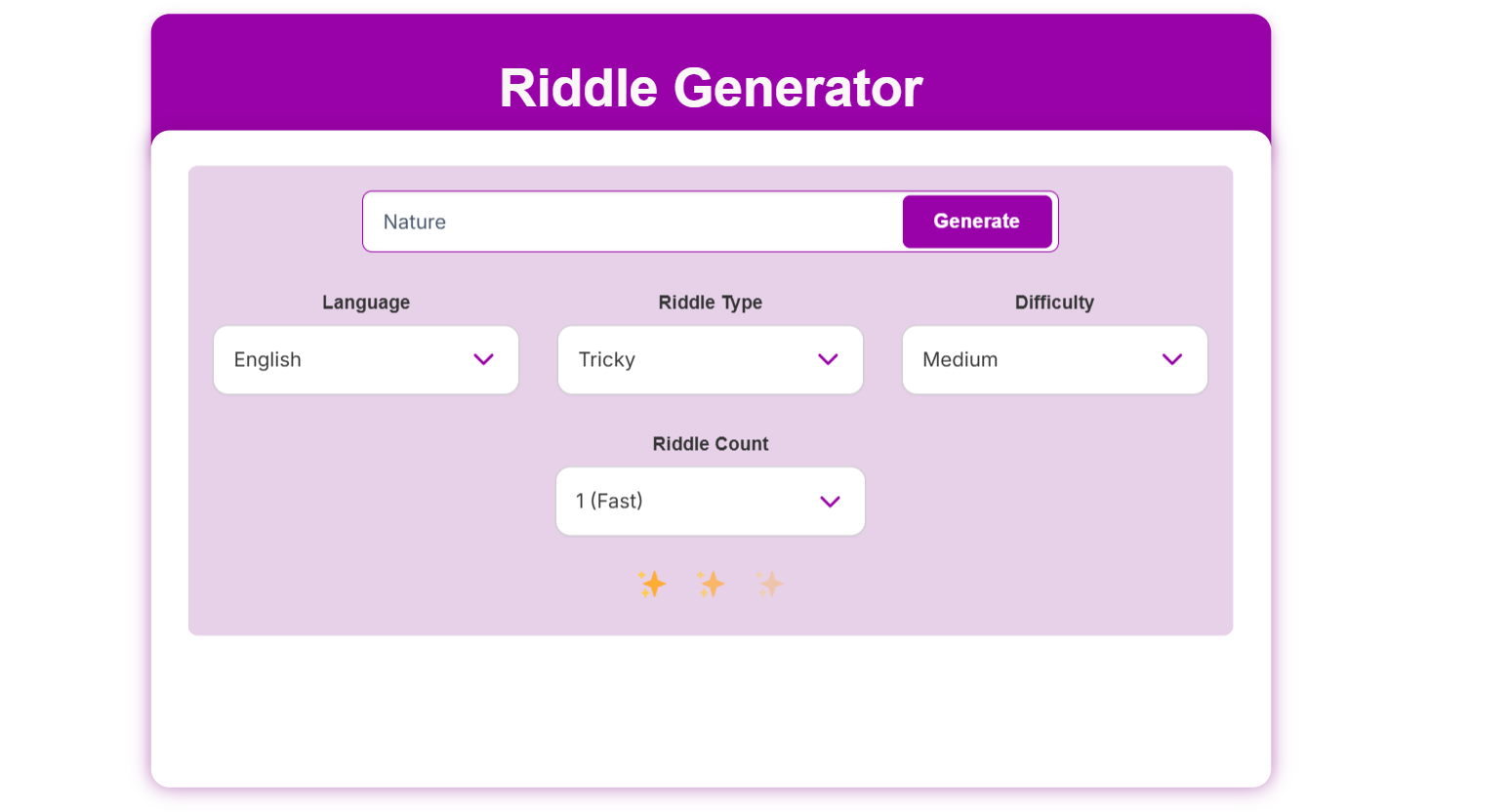Click the Riddle Count dropdown chevron arrow

[x=829, y=501]
